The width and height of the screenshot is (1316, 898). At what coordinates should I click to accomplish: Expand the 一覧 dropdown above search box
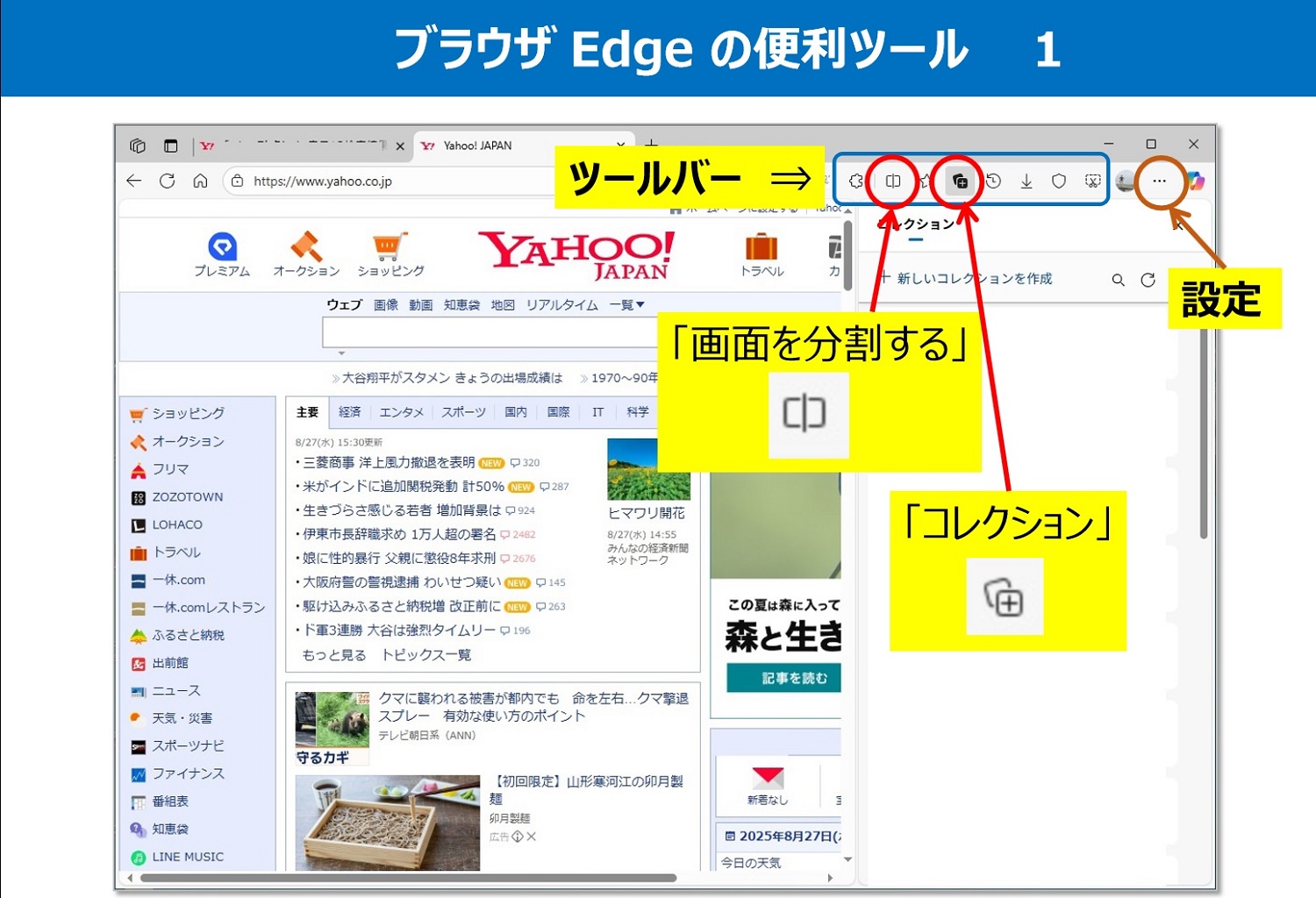(627, 305)
